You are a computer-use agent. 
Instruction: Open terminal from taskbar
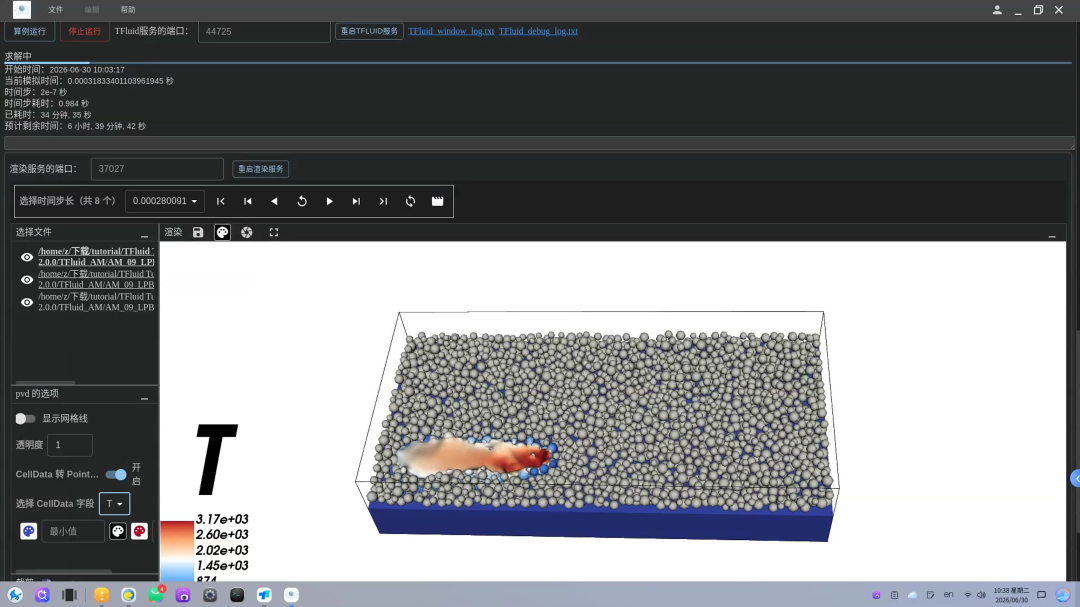[x=237, y=595]
